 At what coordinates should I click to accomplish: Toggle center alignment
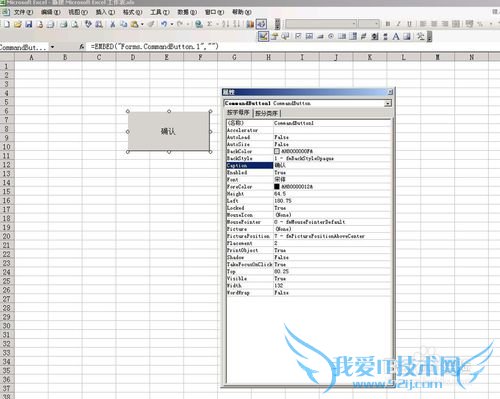pos(434,24)
